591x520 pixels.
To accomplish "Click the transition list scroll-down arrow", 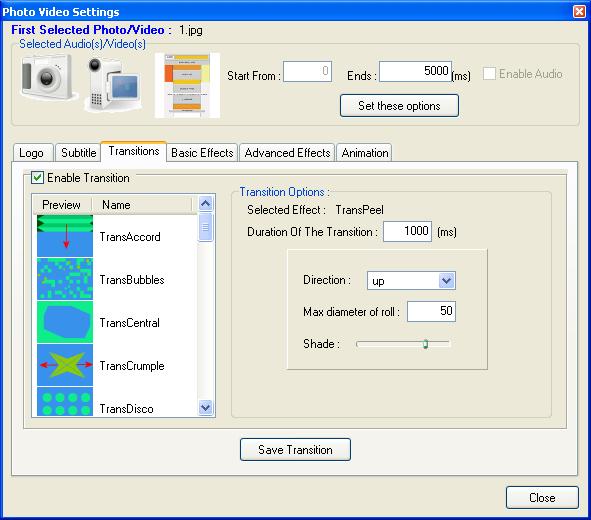I will pos(205,407).
